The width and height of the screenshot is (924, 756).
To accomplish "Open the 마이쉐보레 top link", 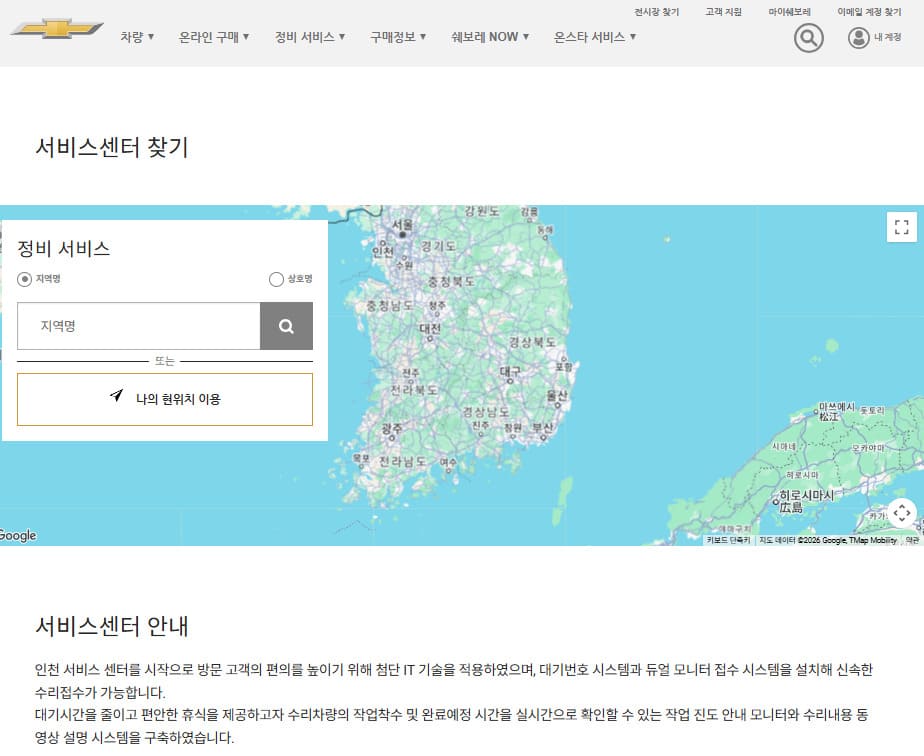I will (790, 12).
